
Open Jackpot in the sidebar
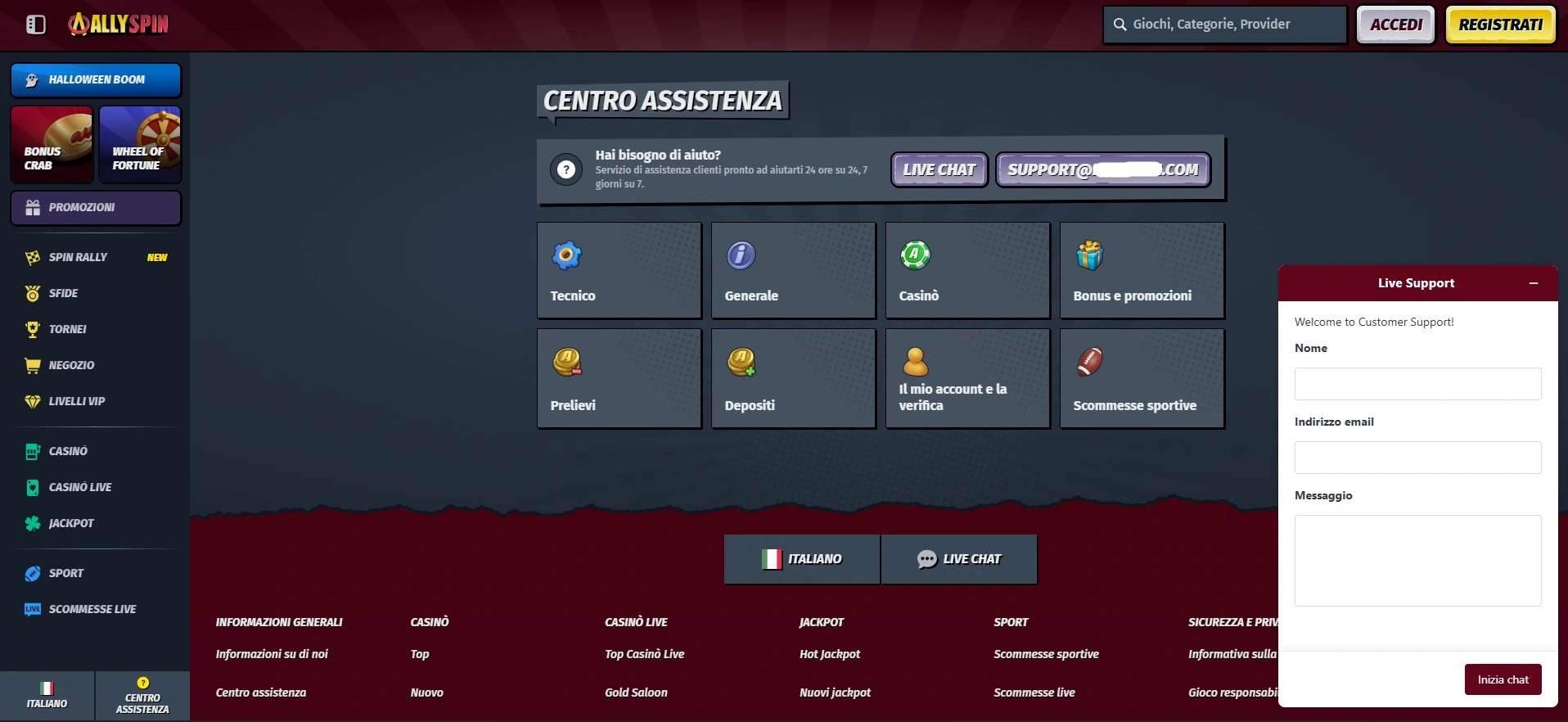pyautogui.click(x=96, y=523)
